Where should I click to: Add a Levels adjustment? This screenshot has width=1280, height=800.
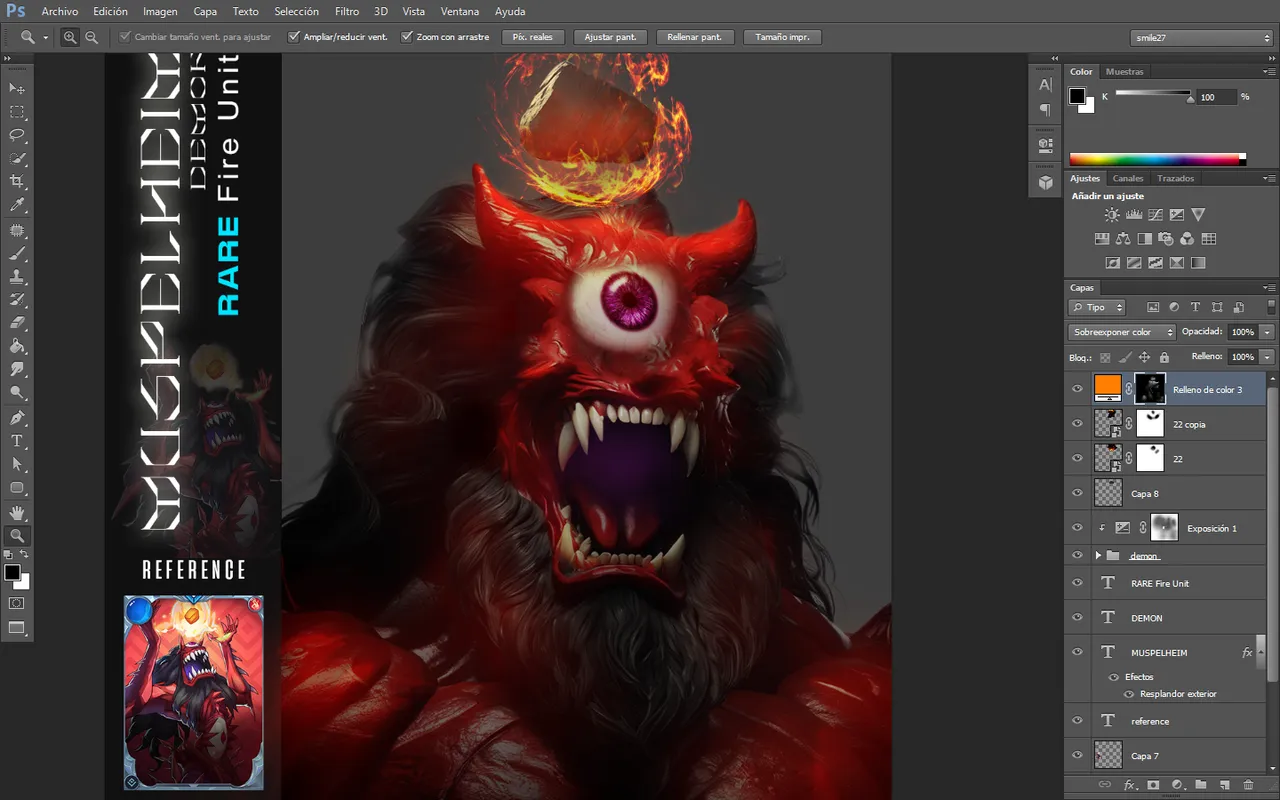click(1134, 214)
